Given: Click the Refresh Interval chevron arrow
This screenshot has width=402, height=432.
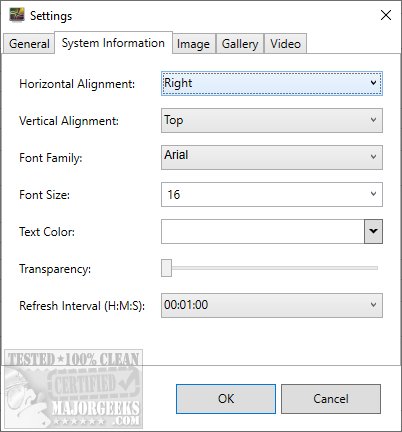Looking at the screenshot, I should click(x=373, y=305).
